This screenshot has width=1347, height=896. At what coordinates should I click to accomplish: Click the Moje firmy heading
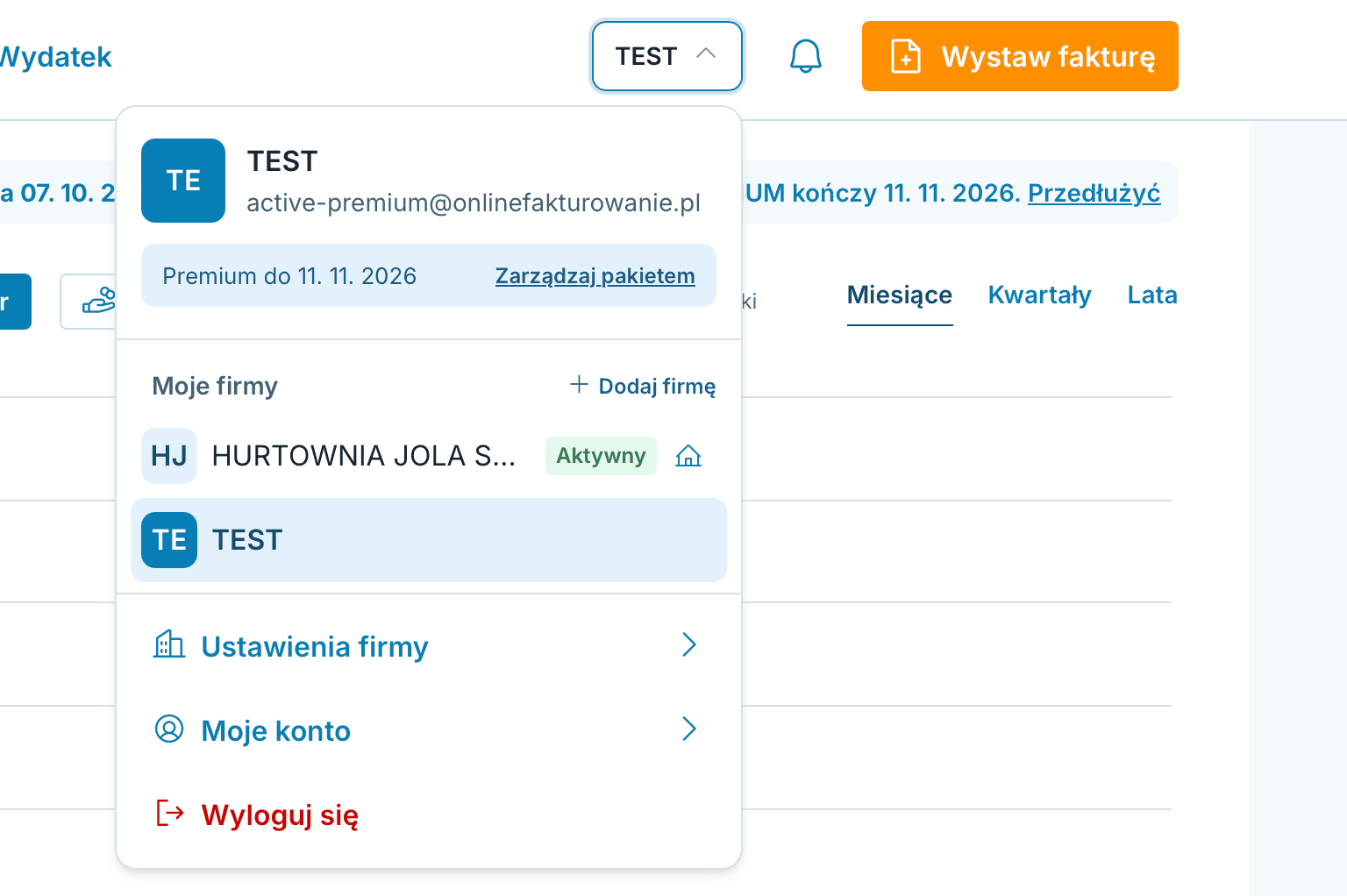(x=215, y=386)
